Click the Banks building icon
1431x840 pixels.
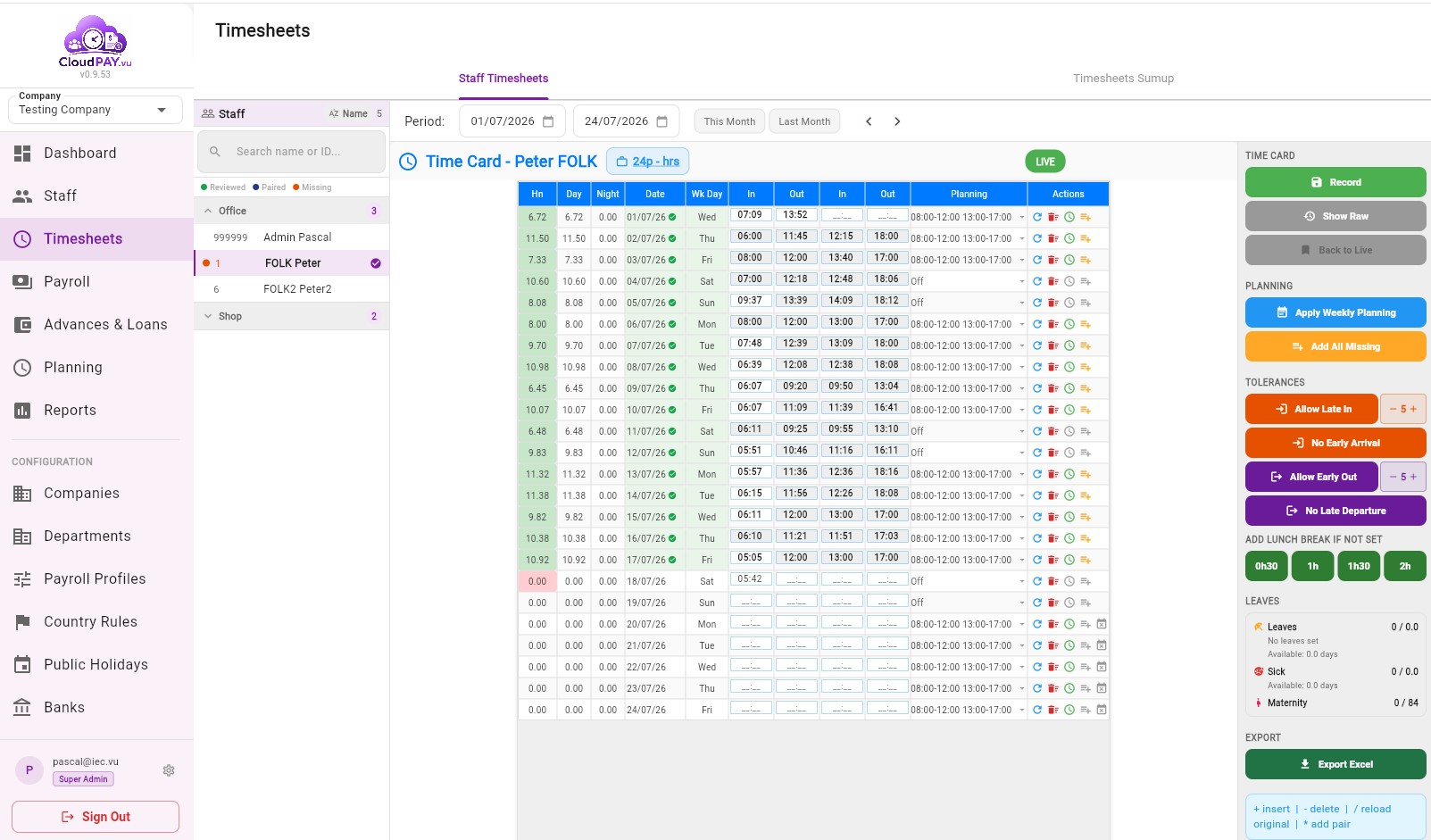[22, 708]
